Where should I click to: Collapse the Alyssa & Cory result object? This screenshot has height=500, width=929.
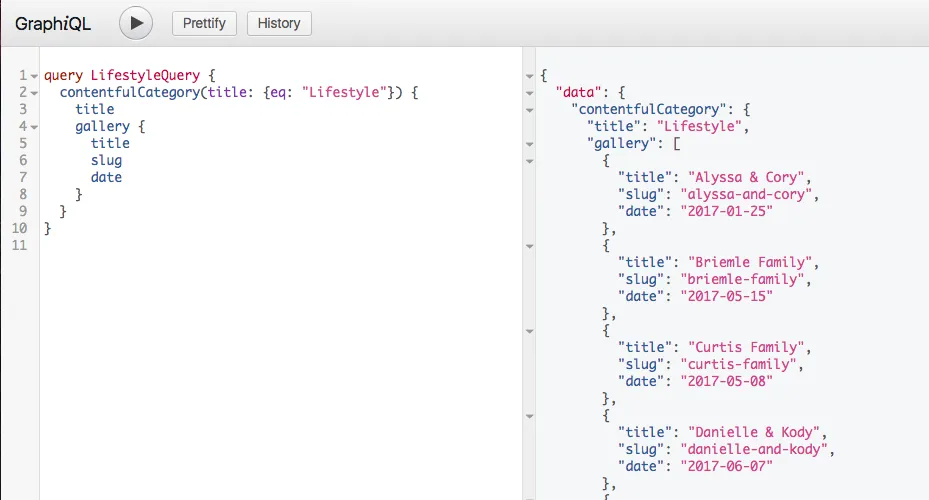tap(530, 161)
